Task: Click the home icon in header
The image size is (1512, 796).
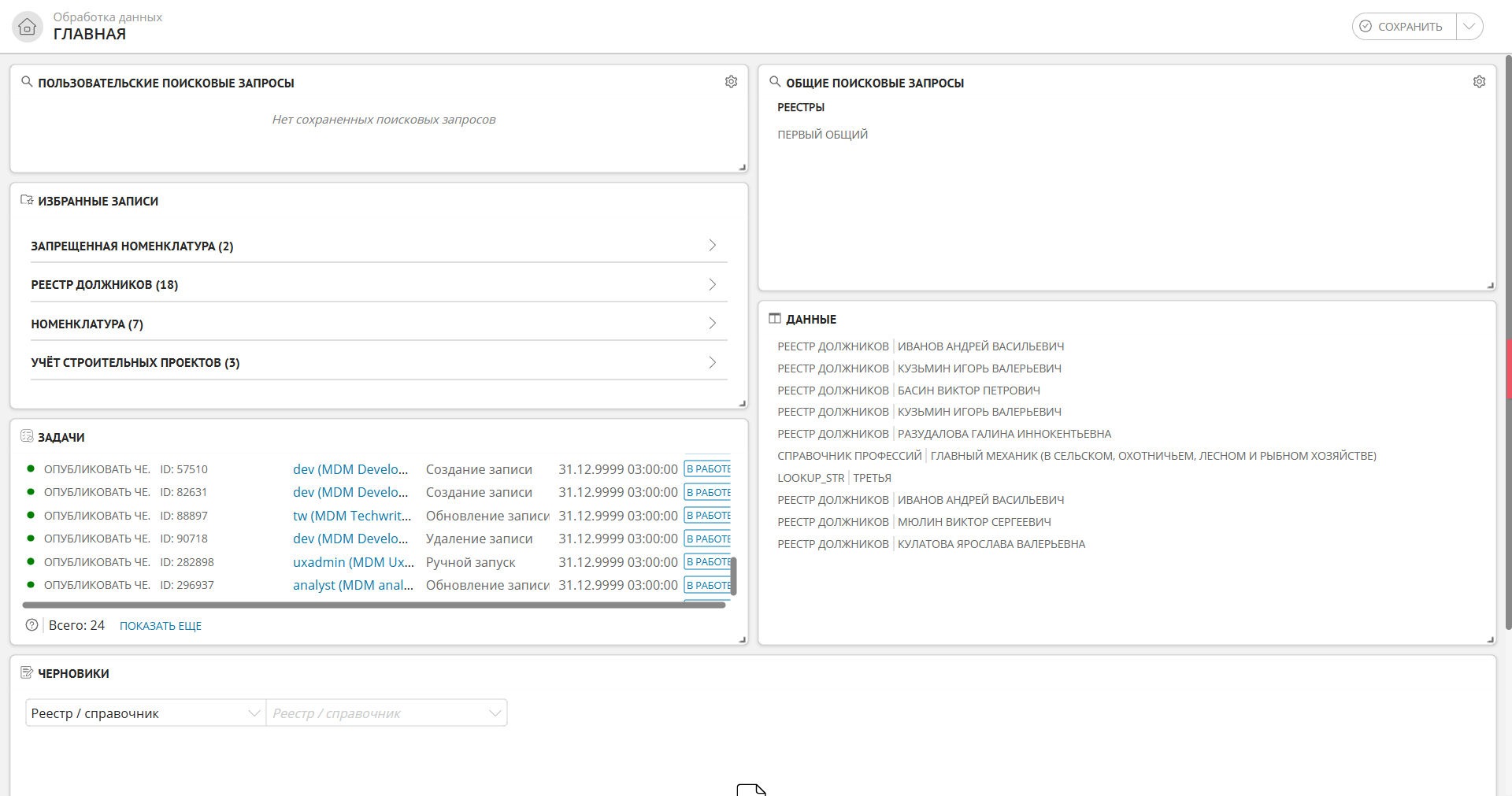Action: pyautogui.click(x=28, y=27)
